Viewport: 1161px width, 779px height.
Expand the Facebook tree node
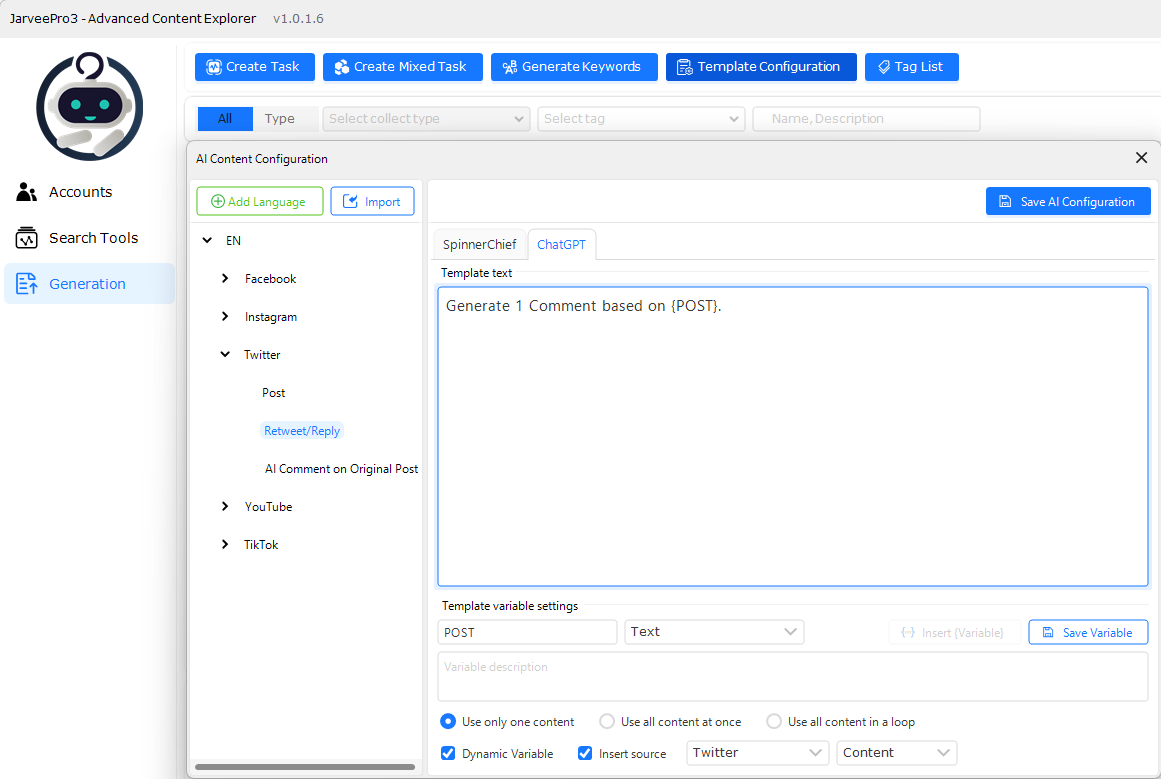tap(225, 279)
